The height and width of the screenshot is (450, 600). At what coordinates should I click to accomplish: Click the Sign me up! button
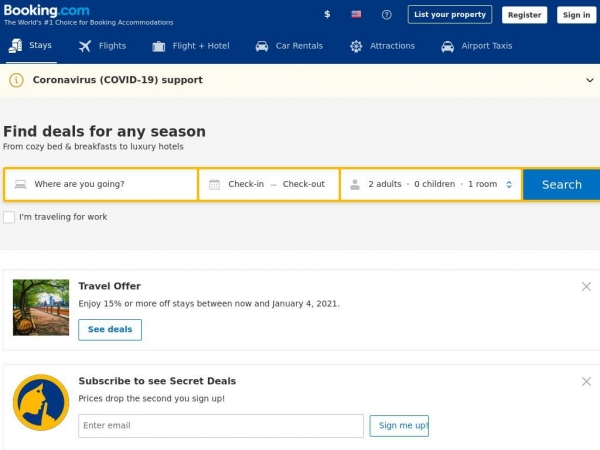pyautogui.click(x=399, y=426)
